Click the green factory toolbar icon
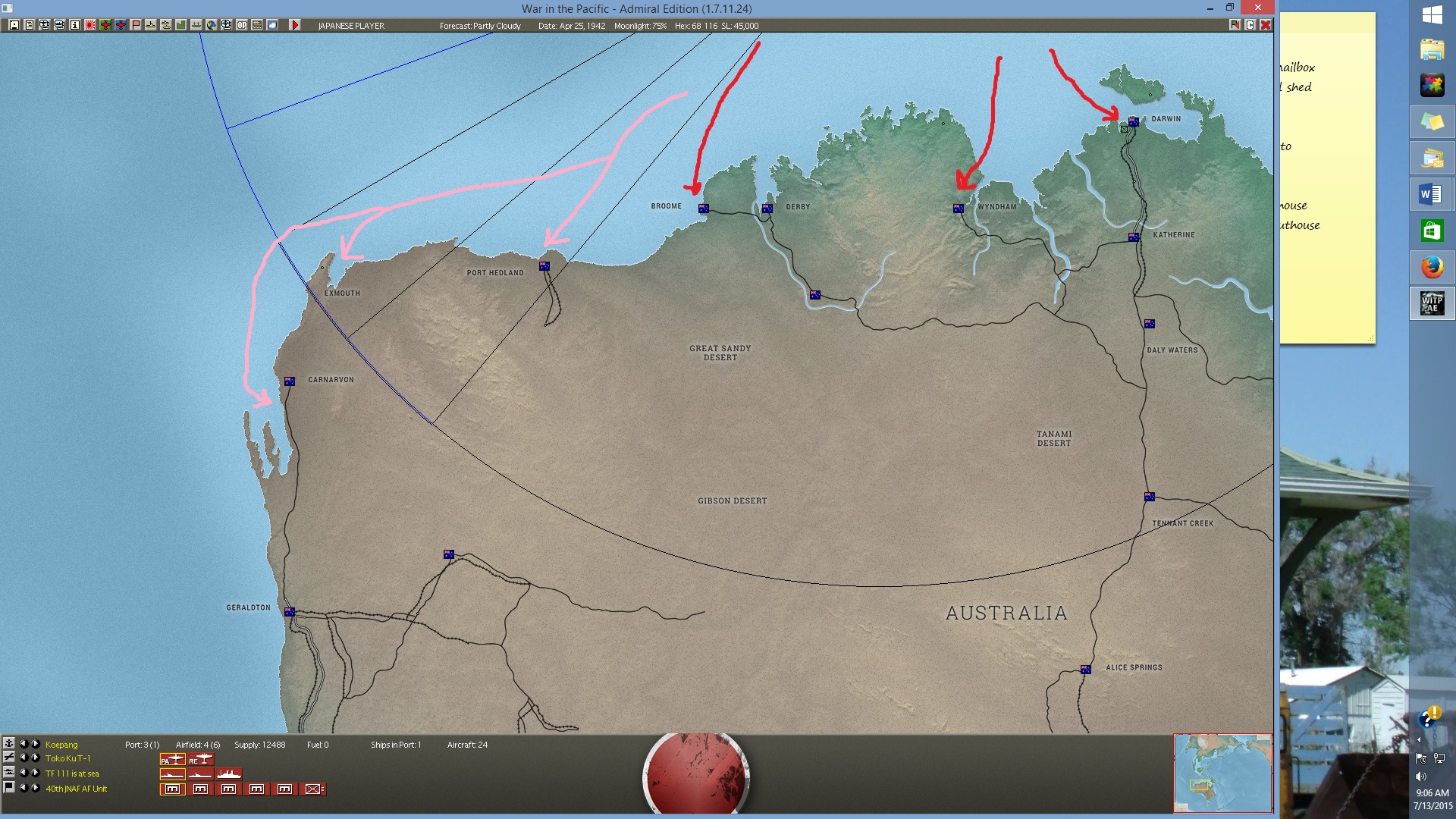Viewport: 1456px width, 819px height. coord(181,25)
